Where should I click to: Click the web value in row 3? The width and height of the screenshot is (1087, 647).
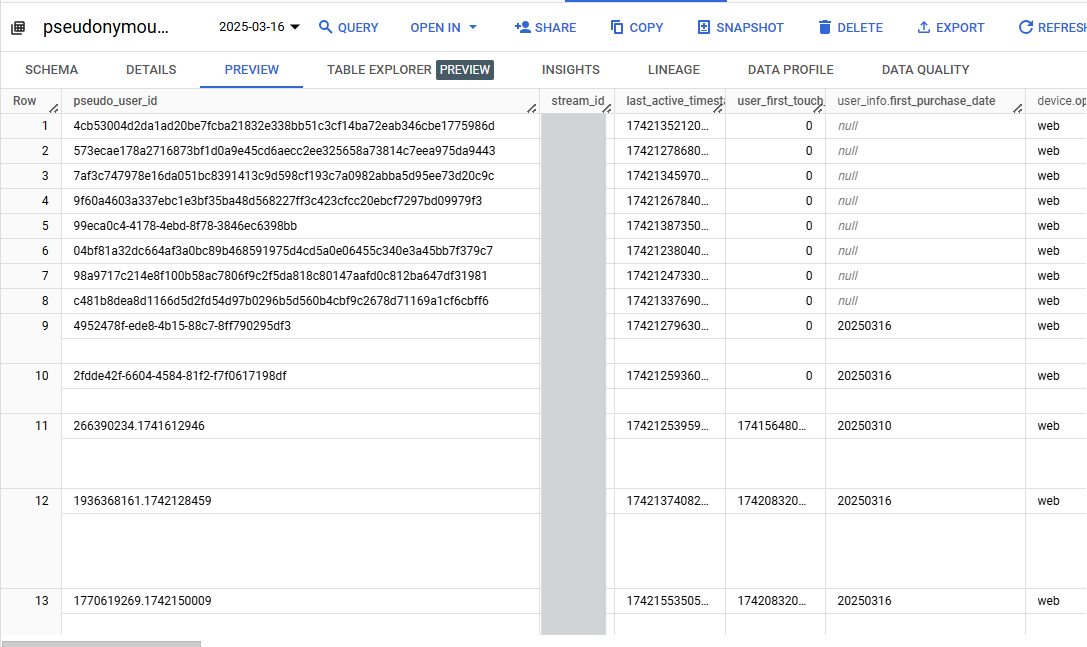pyautogui.click(x=1048, y=176)
